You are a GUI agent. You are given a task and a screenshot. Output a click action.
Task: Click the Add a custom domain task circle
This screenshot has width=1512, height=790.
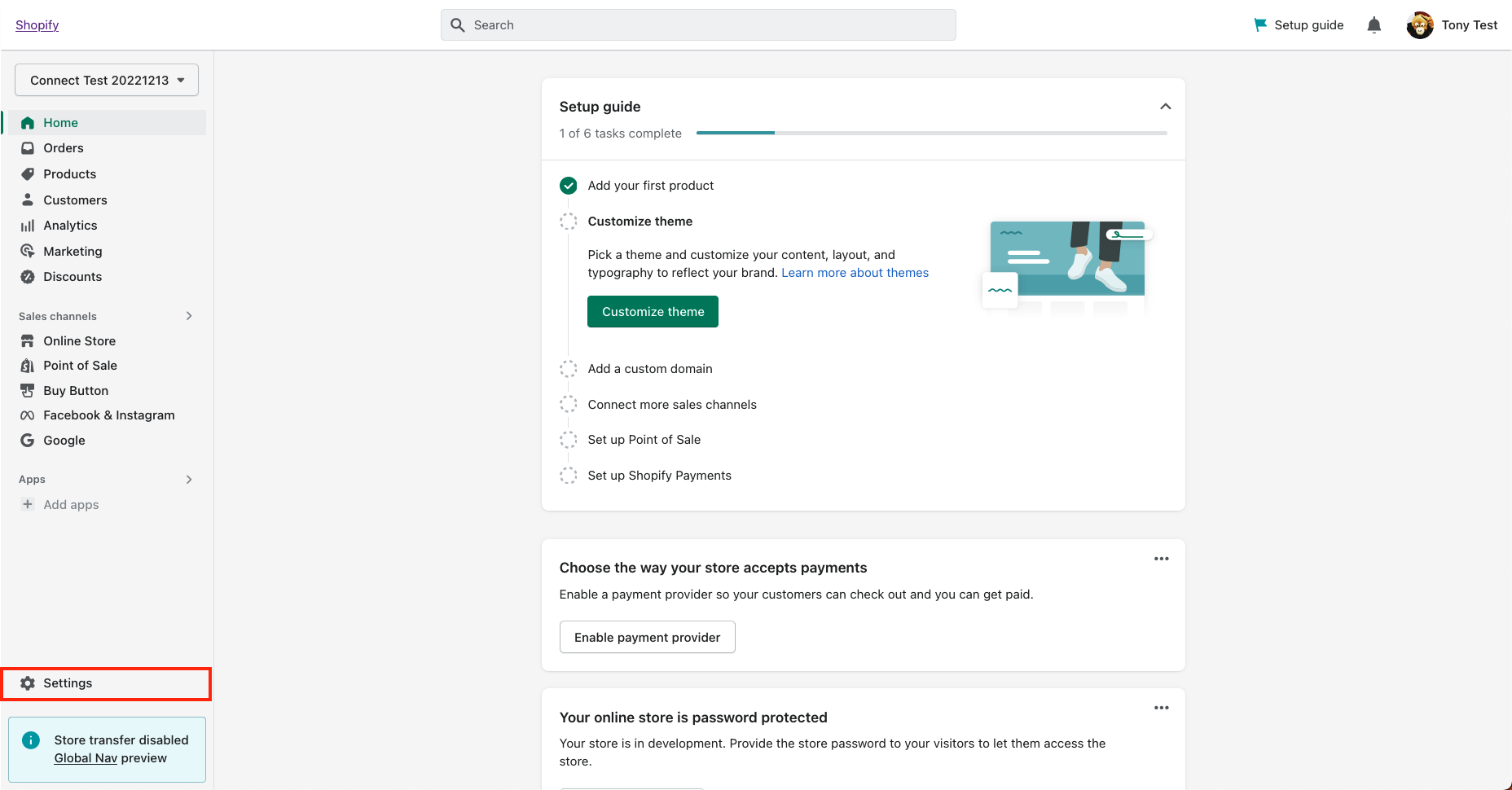click(x=569, y=369)
